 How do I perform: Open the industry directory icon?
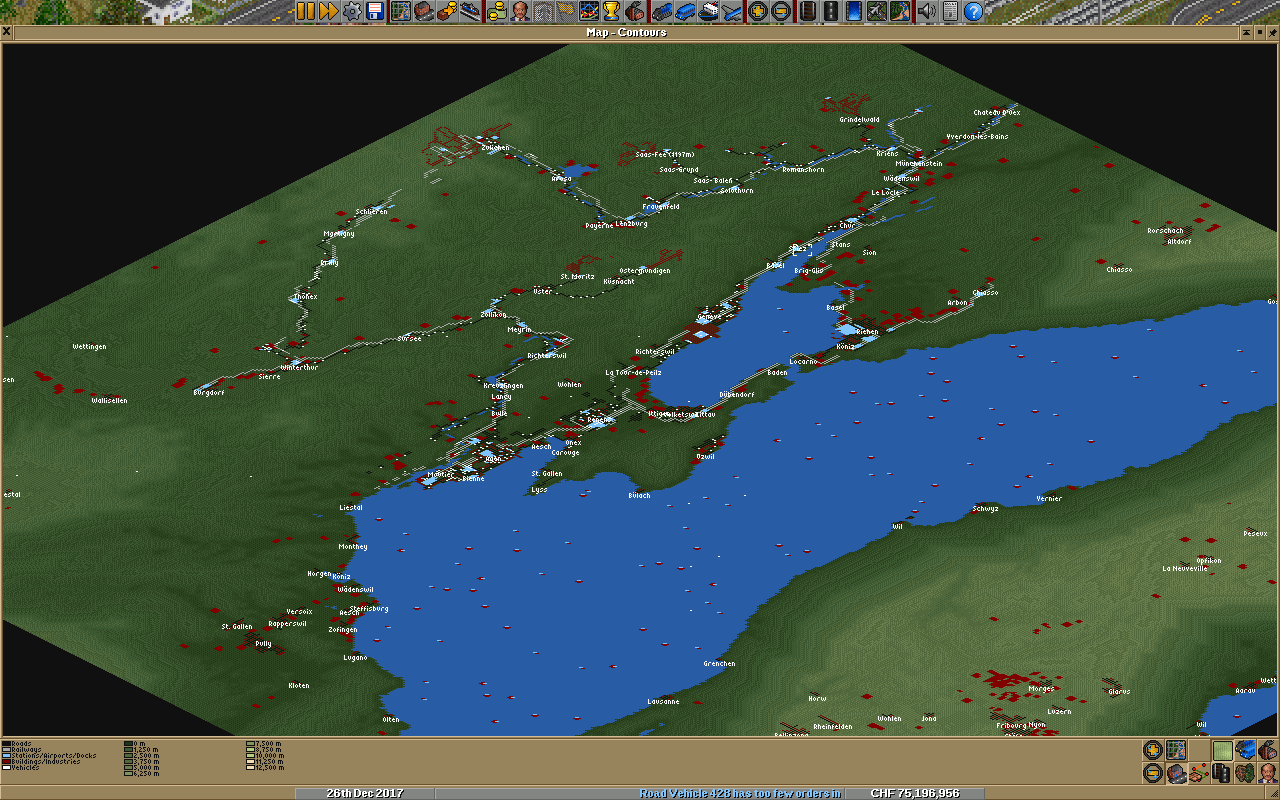[x=636, y=12]
